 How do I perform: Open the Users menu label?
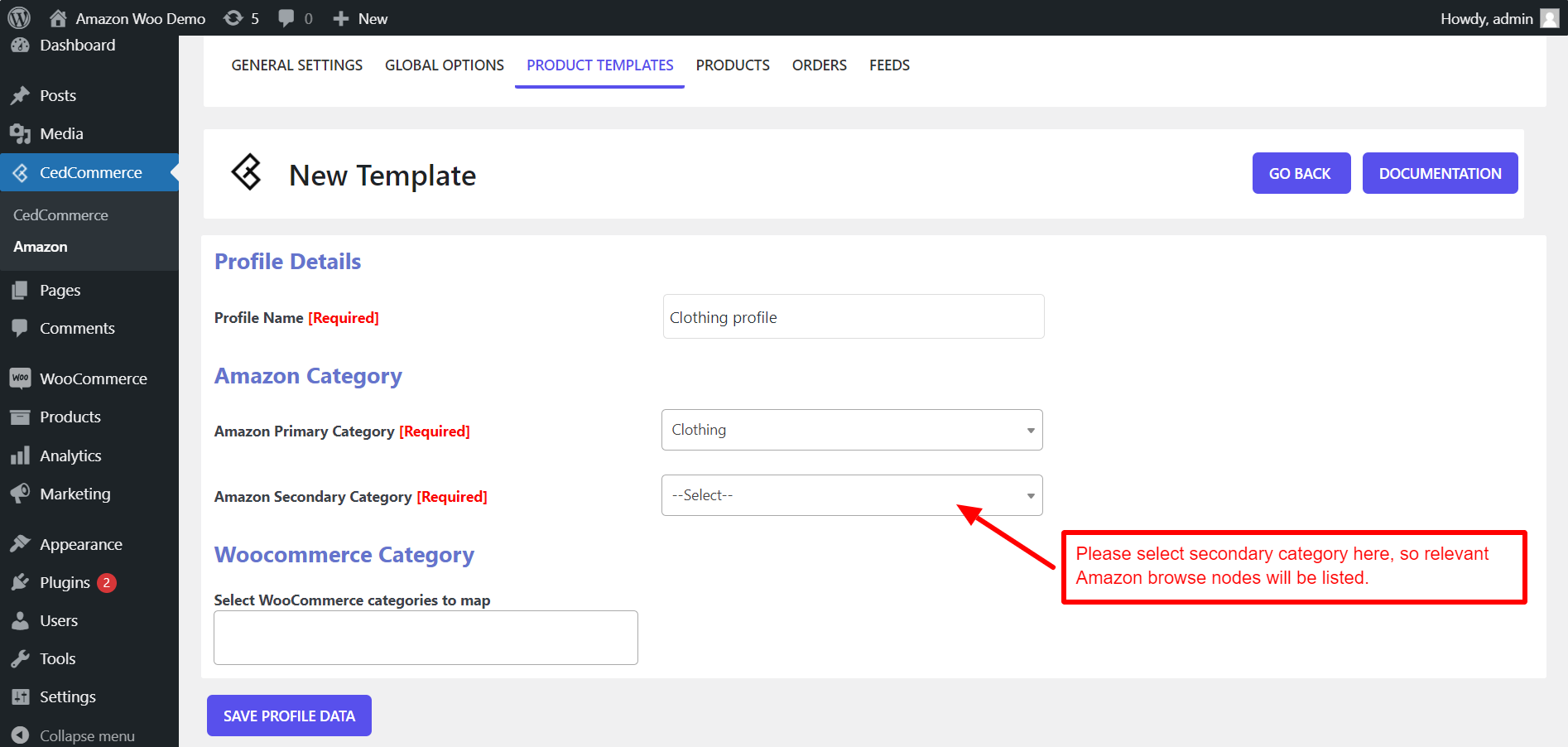[x=59, y=620]
